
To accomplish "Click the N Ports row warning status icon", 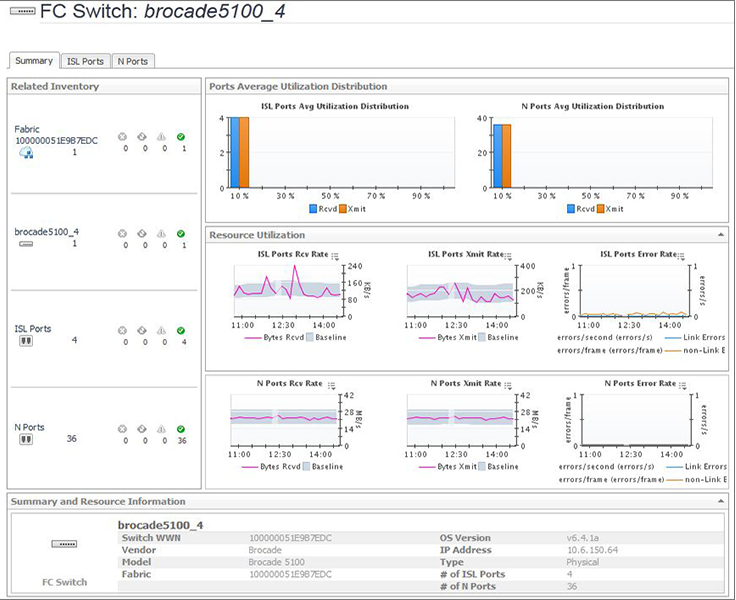I will coord(161,429).
